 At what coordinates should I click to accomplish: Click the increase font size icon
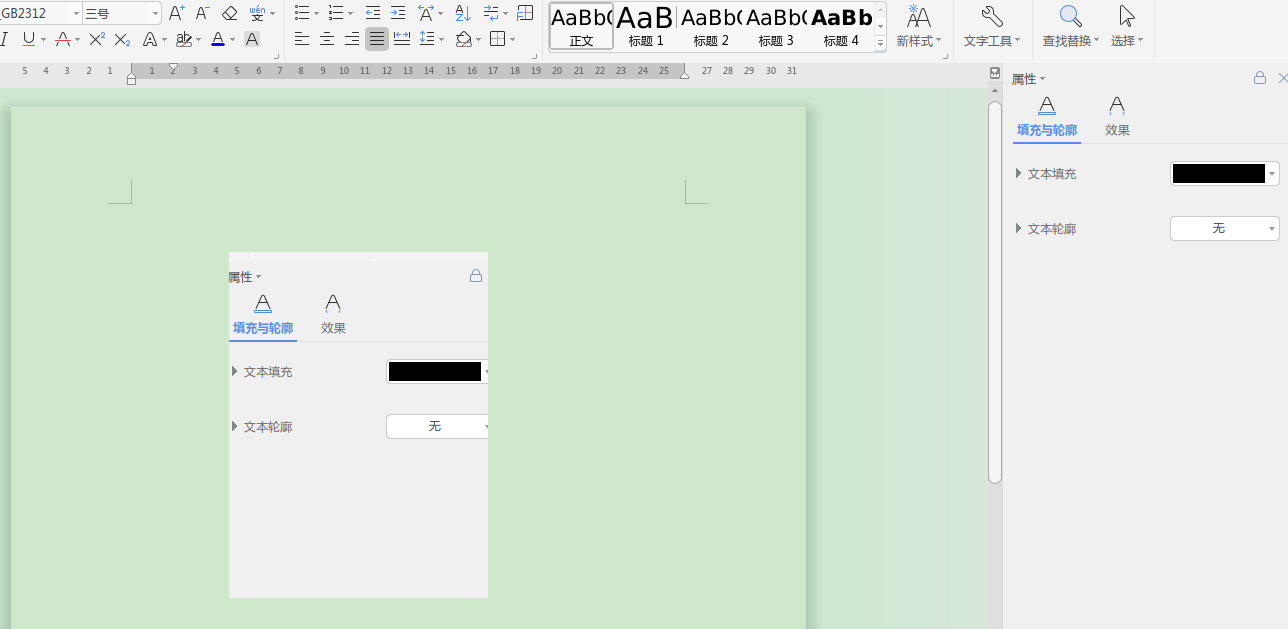176,13
